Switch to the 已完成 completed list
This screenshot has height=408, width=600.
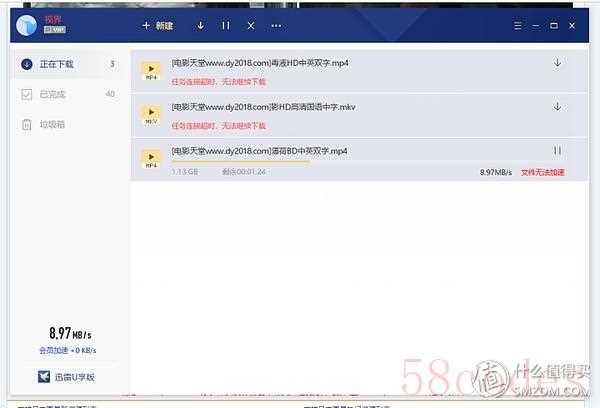pyautogui.click(x=56, y=95)
